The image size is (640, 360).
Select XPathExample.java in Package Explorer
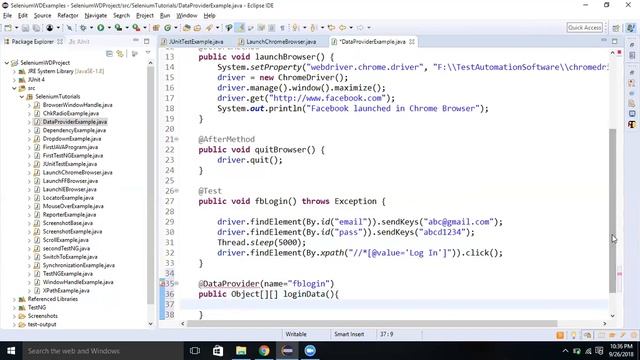point(66,291)
